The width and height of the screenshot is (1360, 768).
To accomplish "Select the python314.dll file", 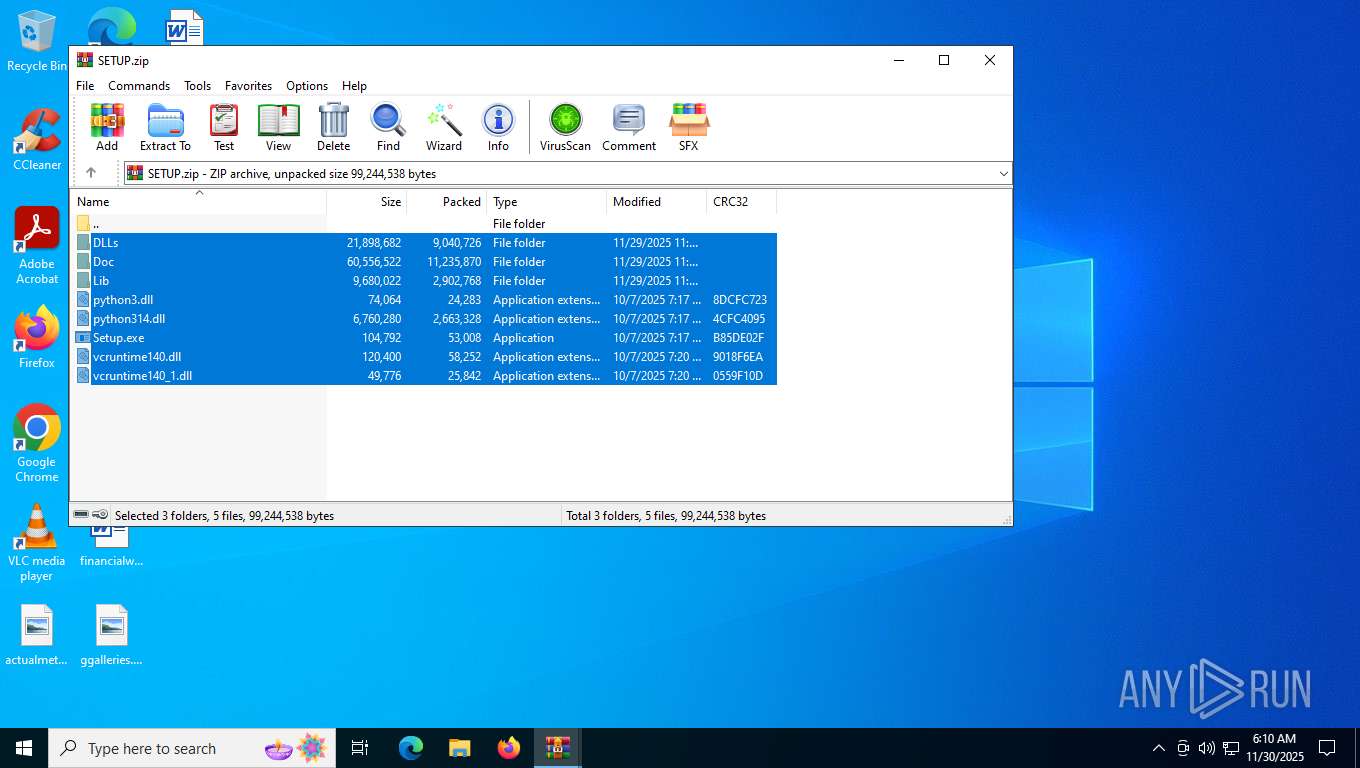I will [x=424, y=319].
